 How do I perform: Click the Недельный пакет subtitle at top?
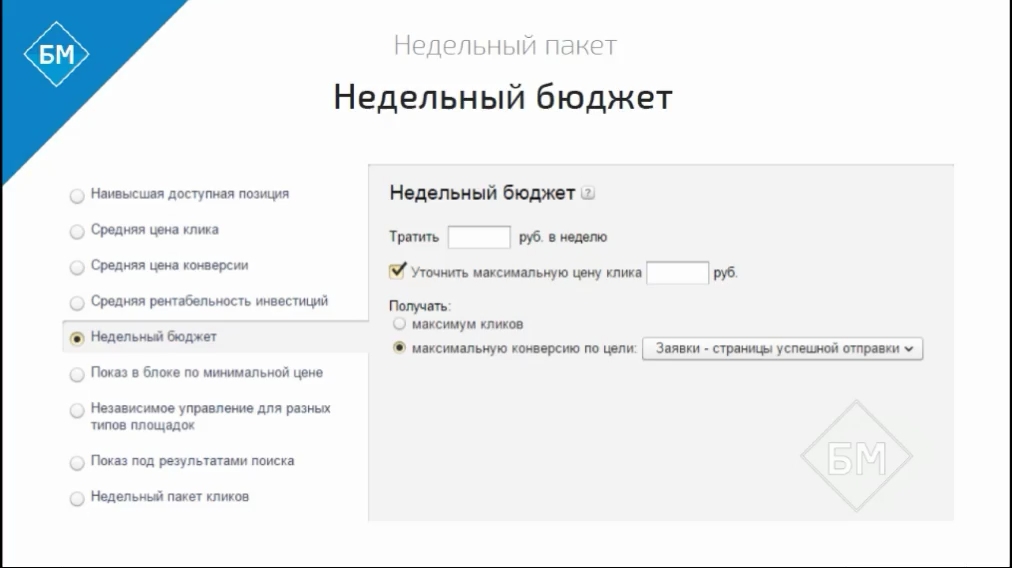[505, 45]
